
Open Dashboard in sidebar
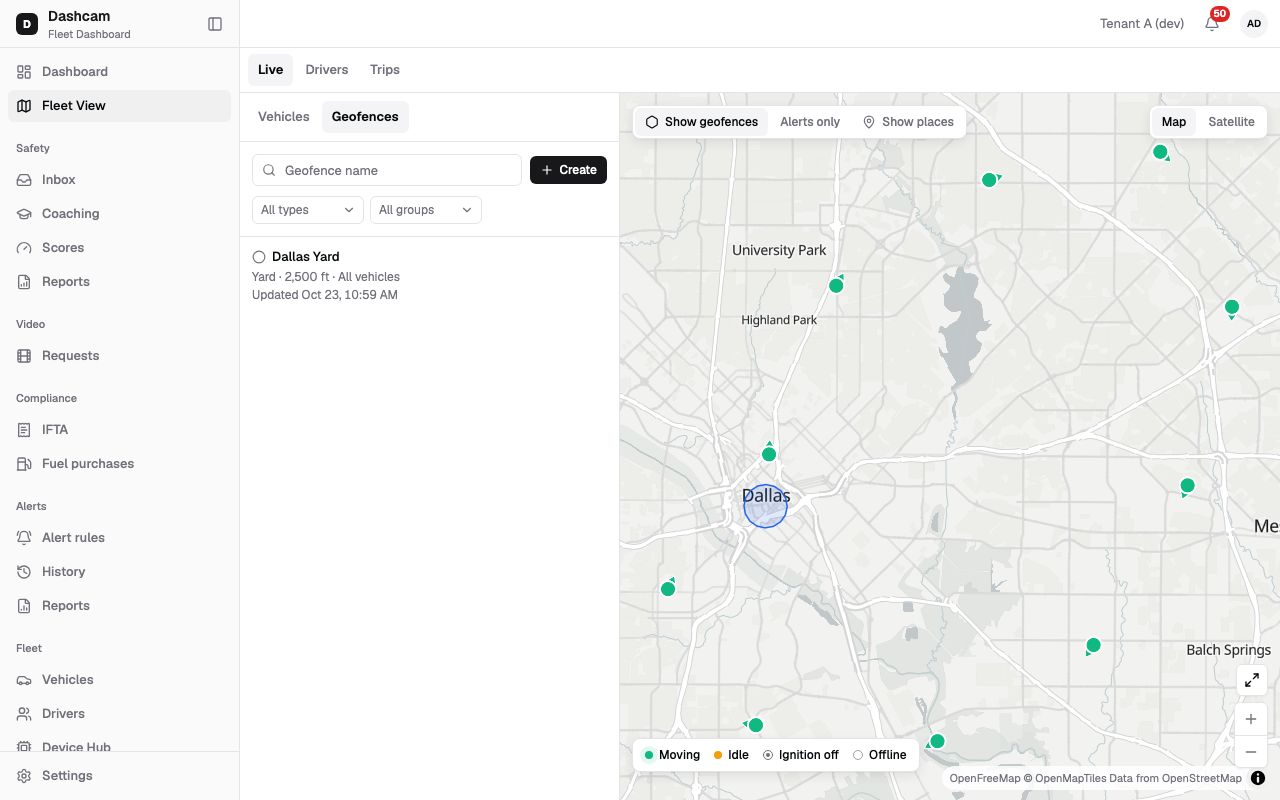click(119, 72)
